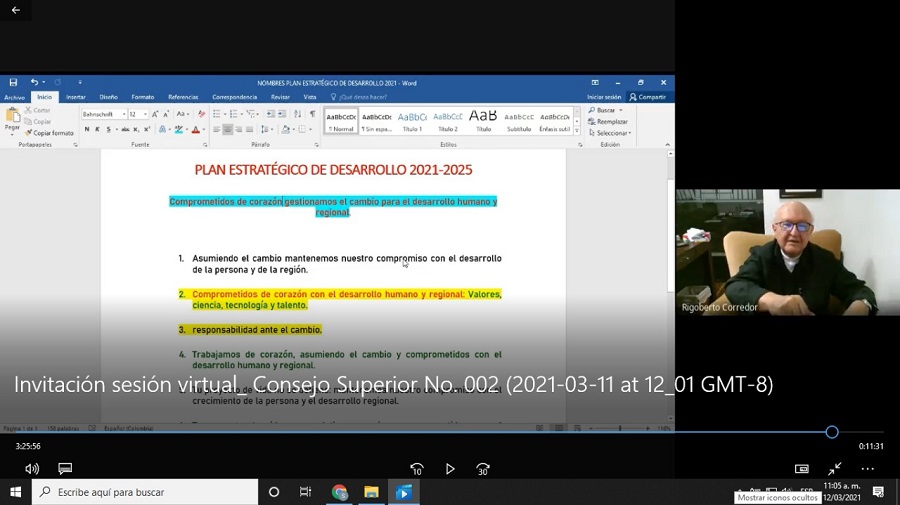Click the video seek bar handle
The width and height of the screenshot is (900, 505).
832,432
